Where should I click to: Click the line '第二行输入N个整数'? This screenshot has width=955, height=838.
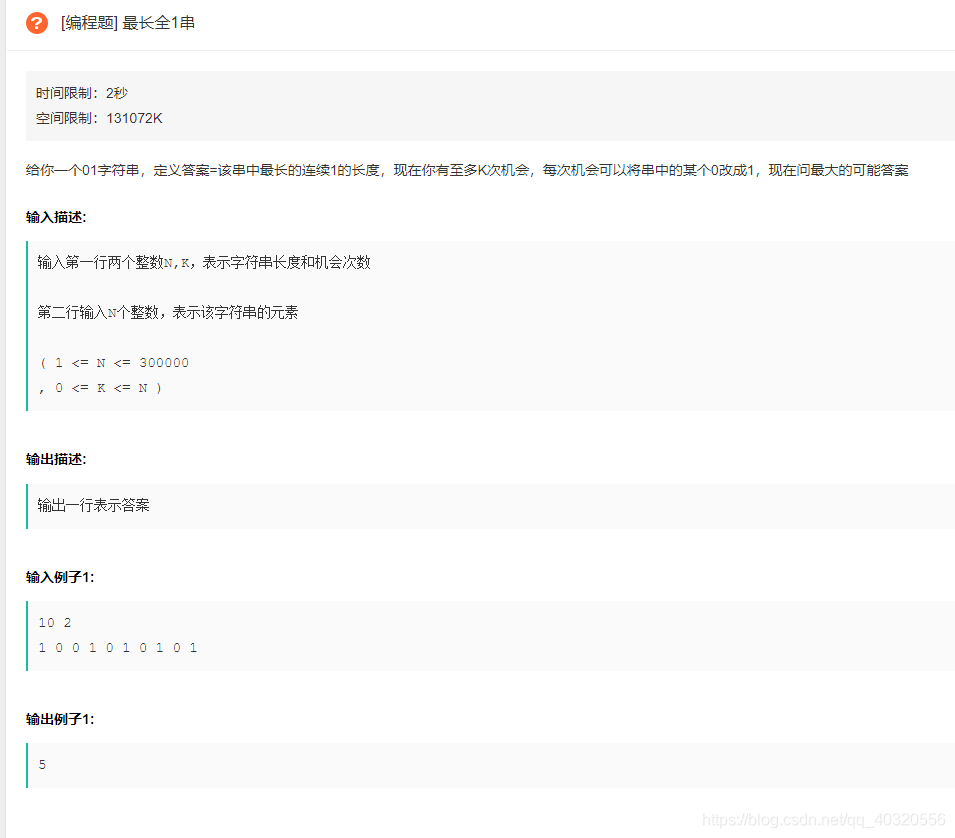(167, 312)
